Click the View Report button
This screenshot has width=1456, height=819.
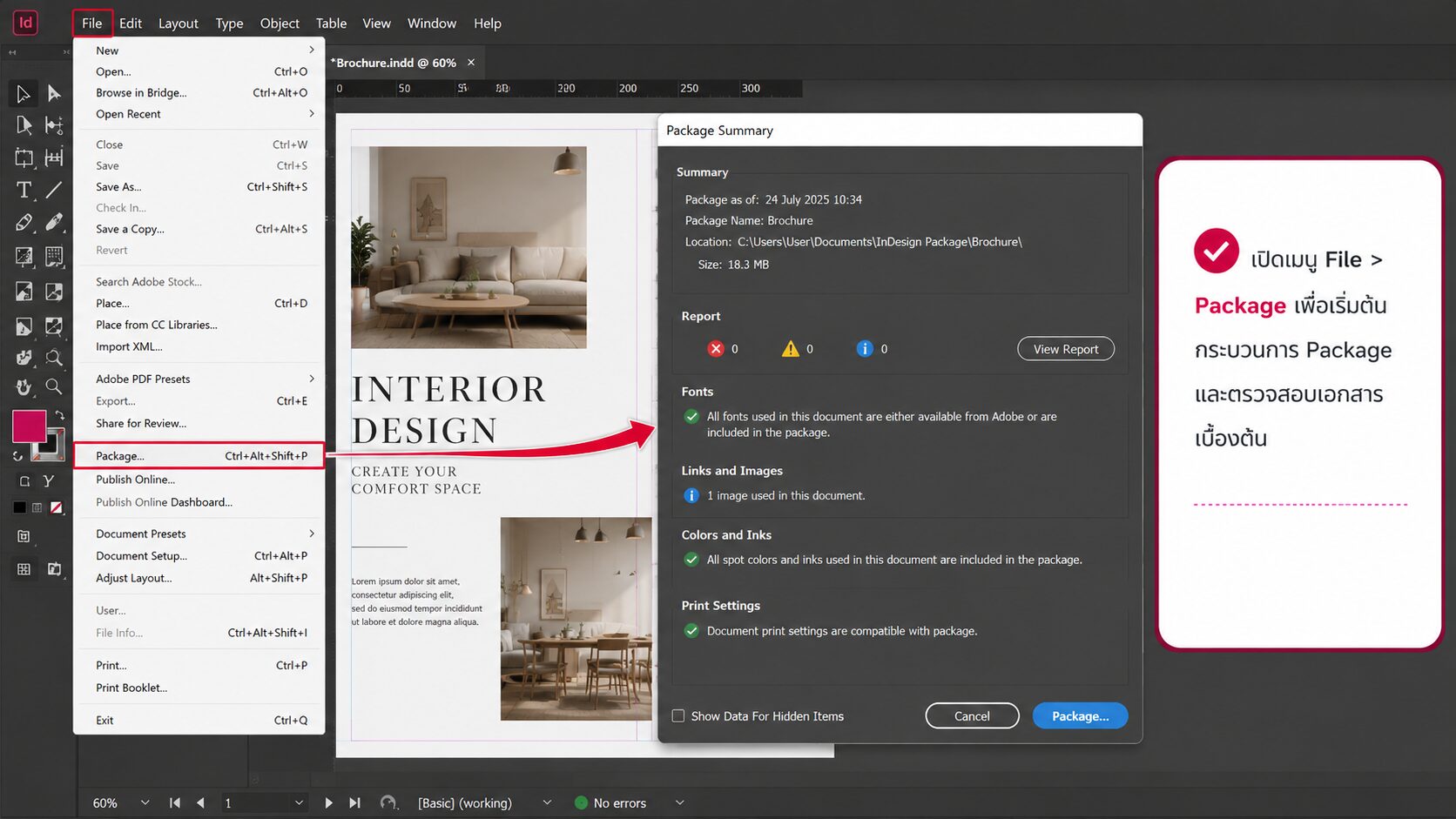[1066, 349]
